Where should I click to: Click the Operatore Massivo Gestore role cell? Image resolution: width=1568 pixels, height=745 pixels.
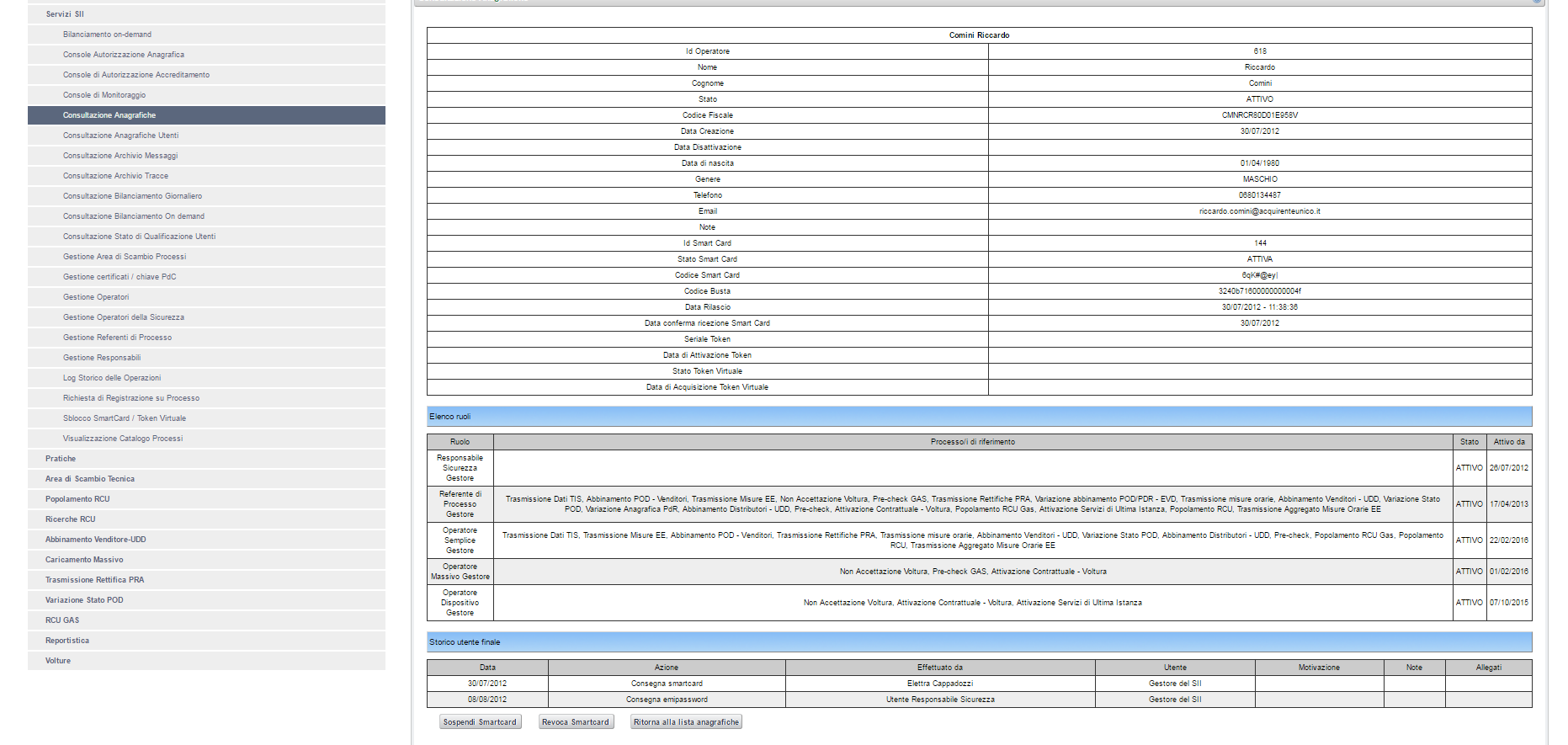point(460,572)
